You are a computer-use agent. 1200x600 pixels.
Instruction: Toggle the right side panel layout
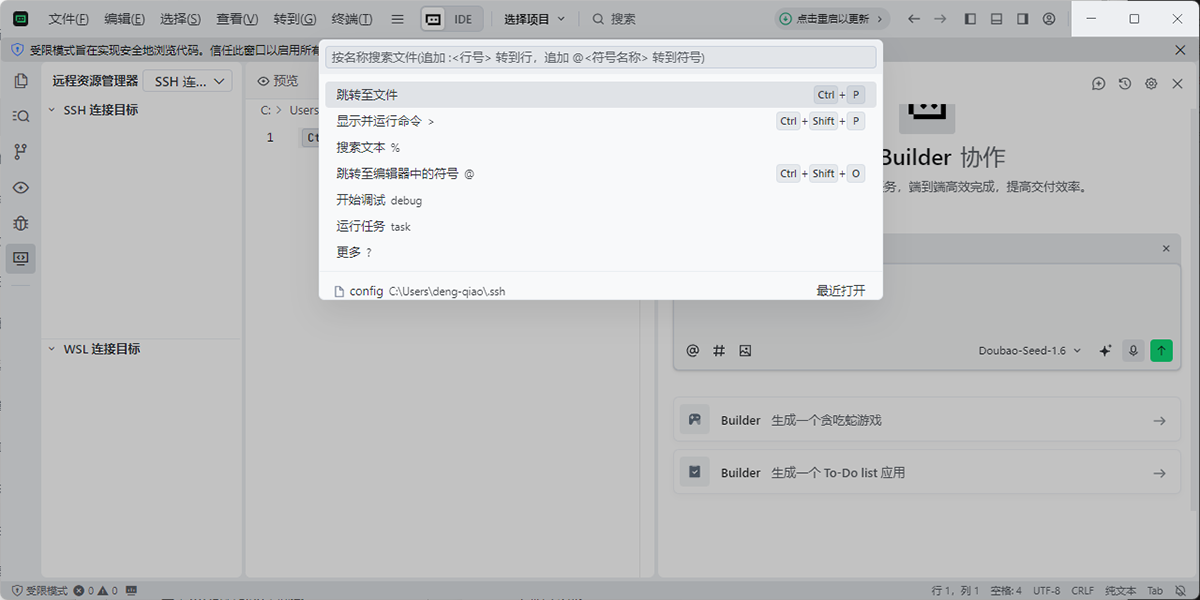click(x=1022, y=19)
